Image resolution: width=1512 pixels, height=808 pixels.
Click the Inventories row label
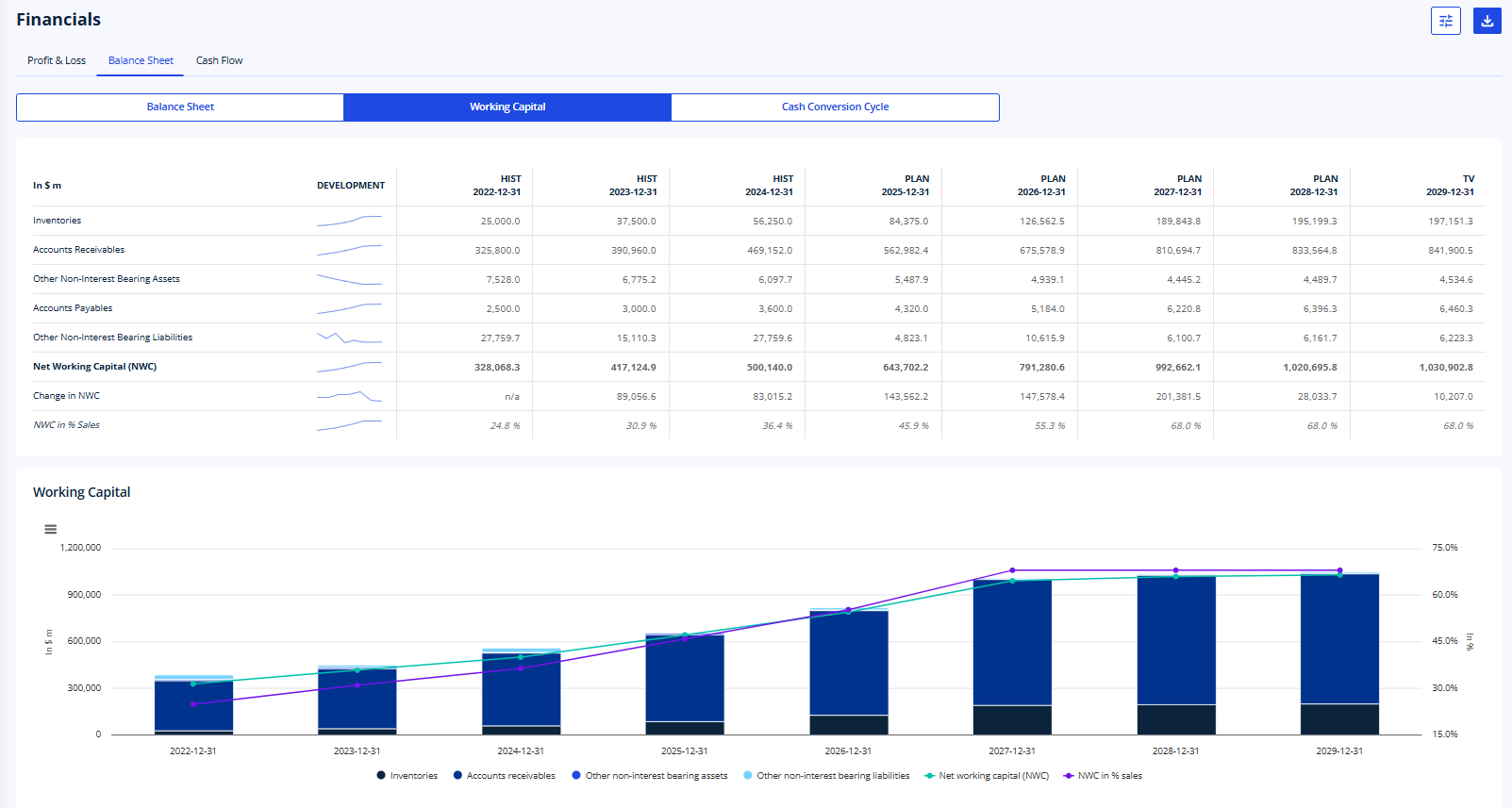pyautogui.click(x=57, y=221)
